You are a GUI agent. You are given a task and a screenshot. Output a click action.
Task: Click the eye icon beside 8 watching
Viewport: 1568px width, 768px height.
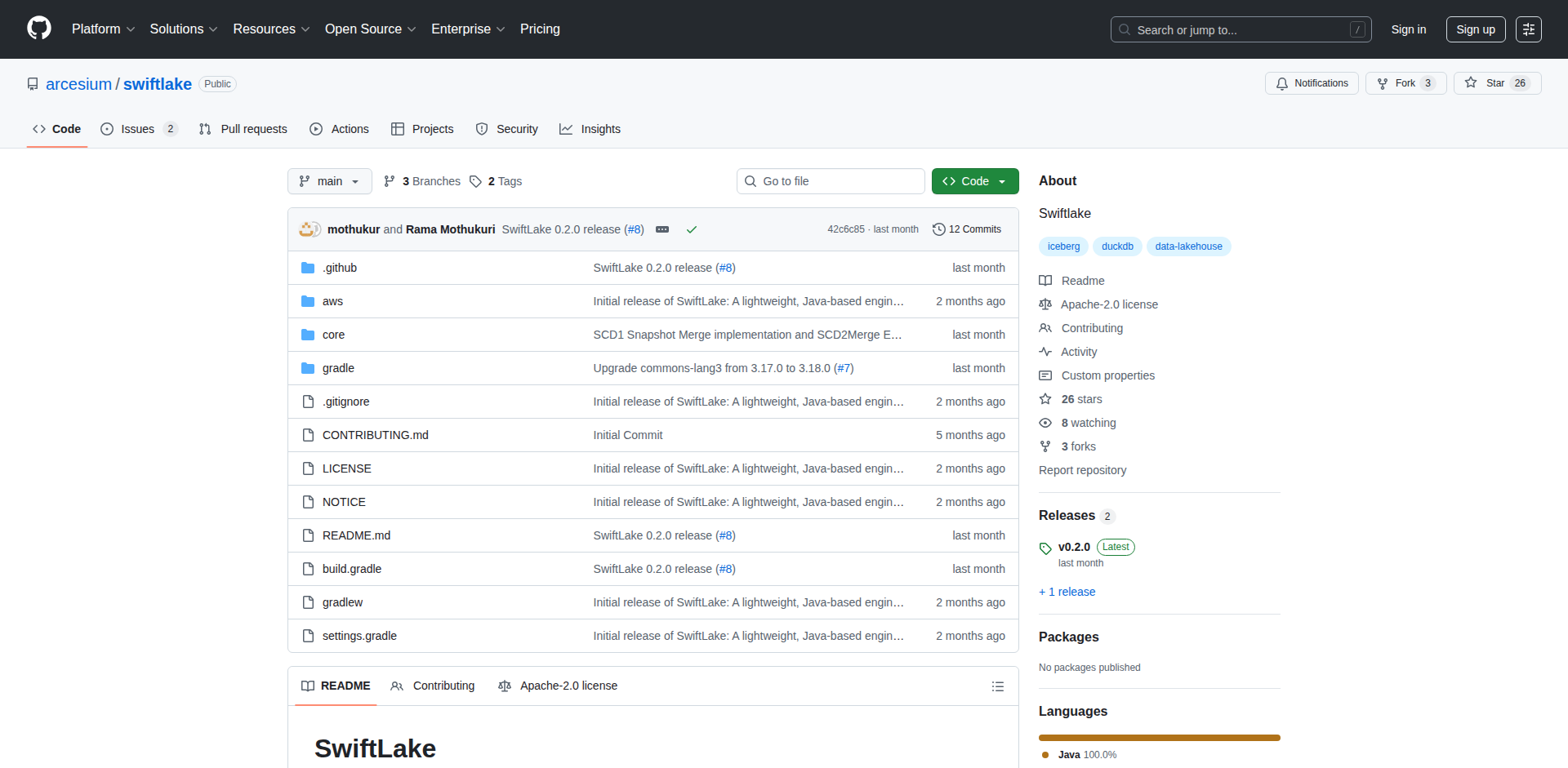[1045, 423]
